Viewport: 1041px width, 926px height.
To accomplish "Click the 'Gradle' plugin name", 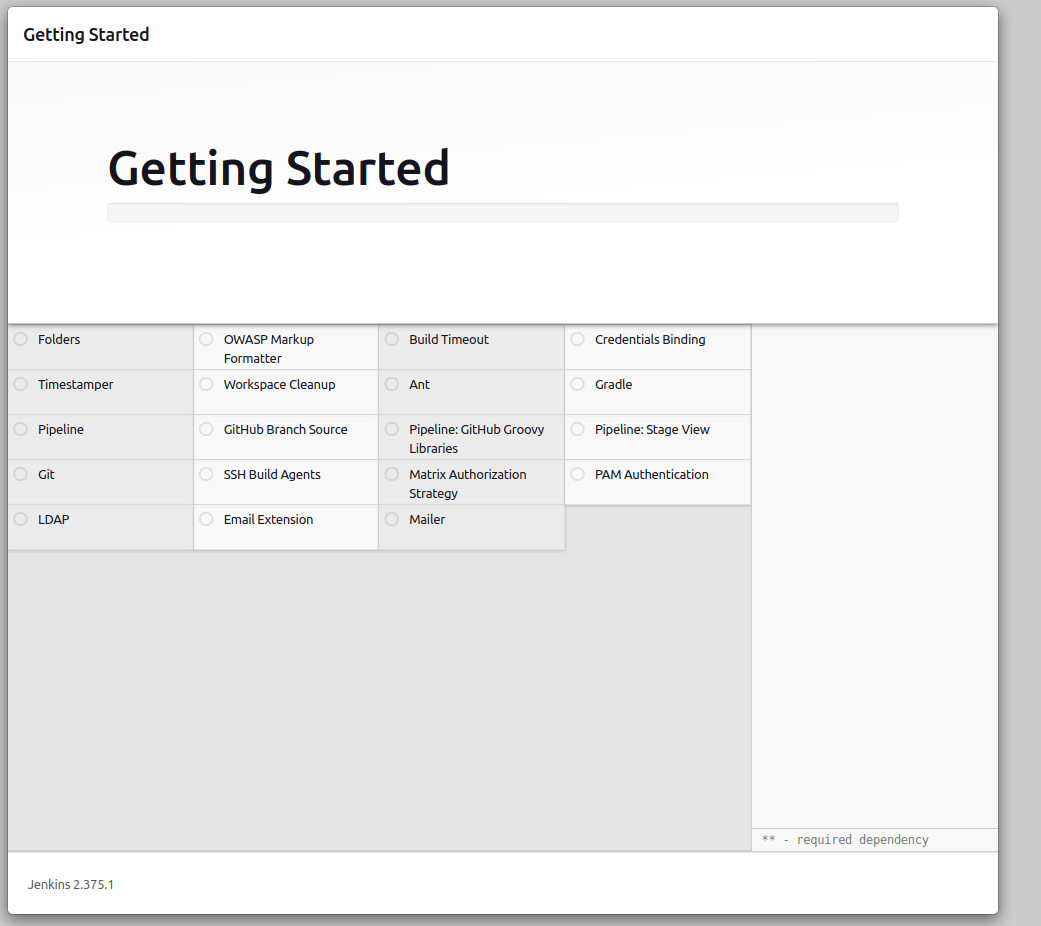I will [x=613, y=384].
